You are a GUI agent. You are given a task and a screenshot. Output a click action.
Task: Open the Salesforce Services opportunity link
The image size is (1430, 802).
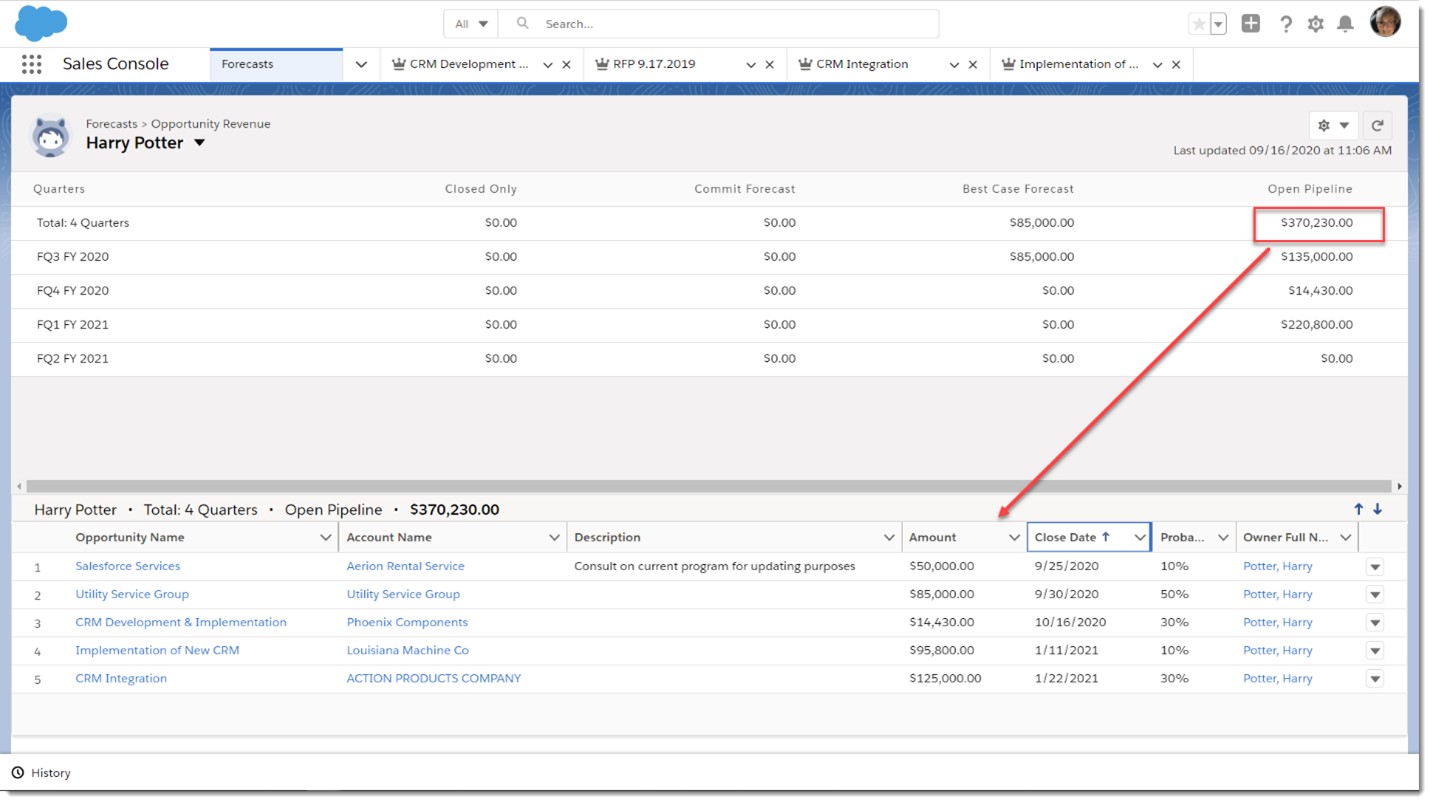coord(127,565)
